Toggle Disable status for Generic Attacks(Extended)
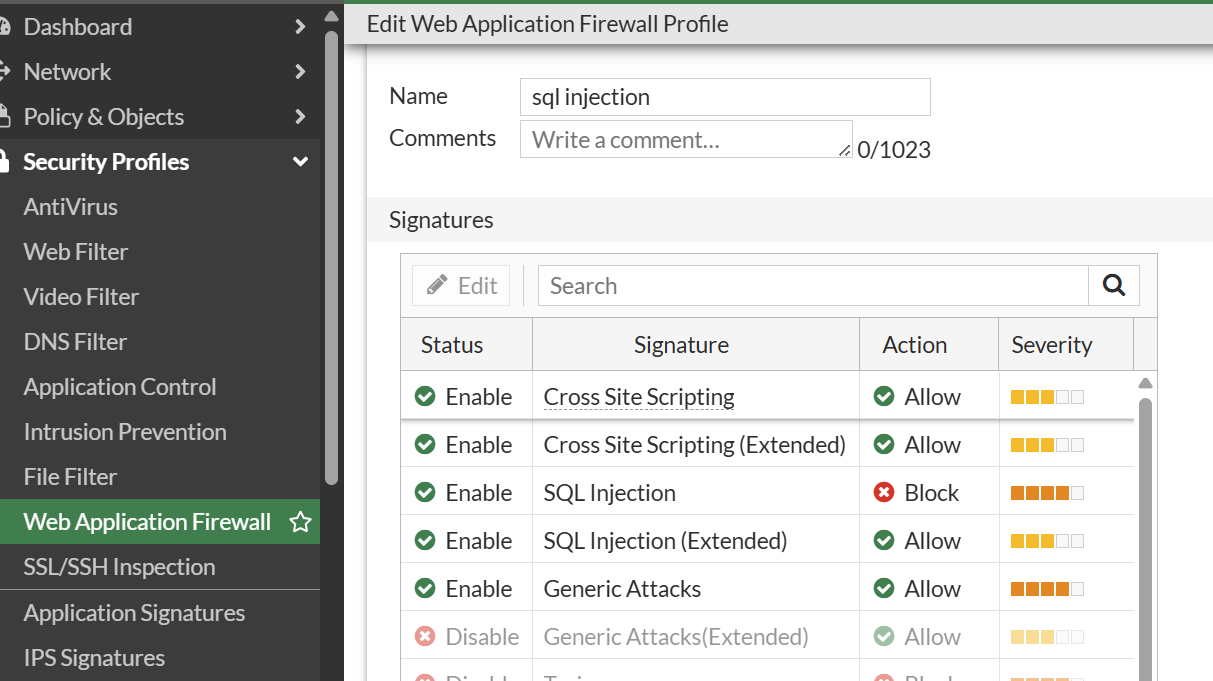 425,637
